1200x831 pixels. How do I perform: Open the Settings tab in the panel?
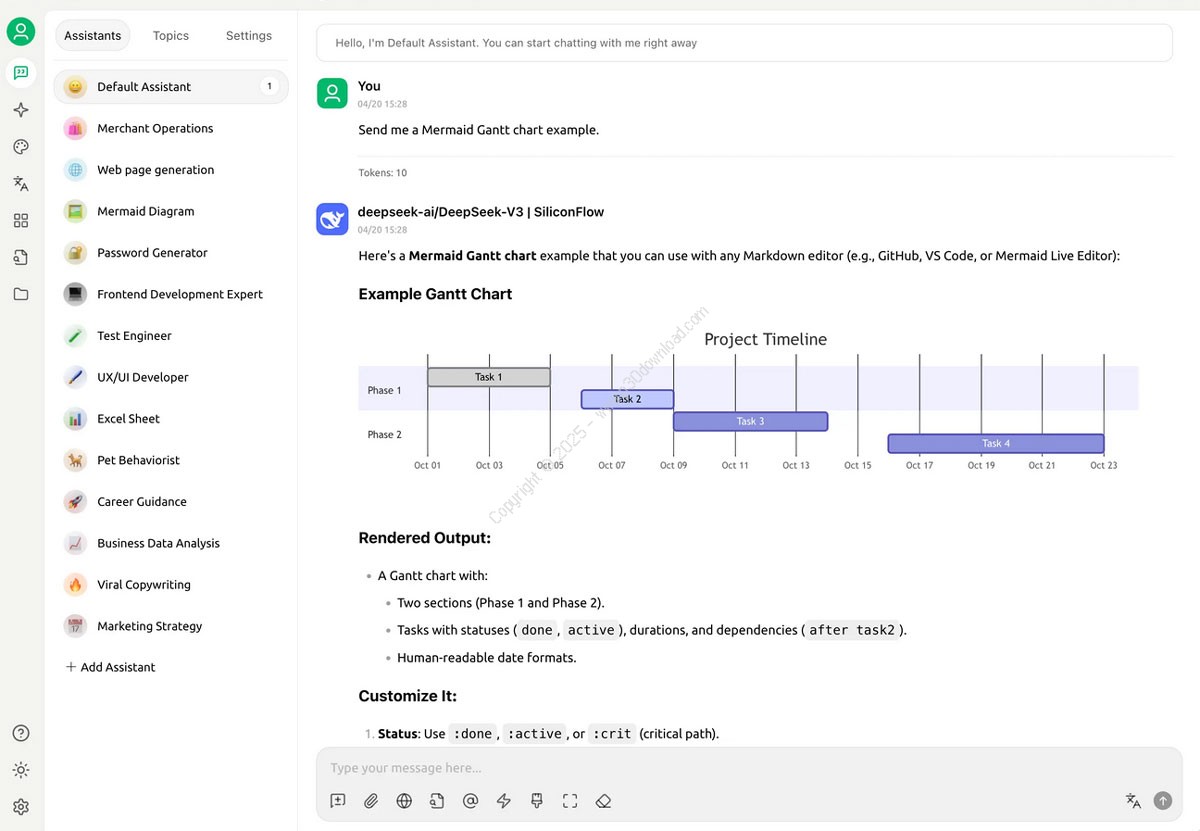[249, 36]
